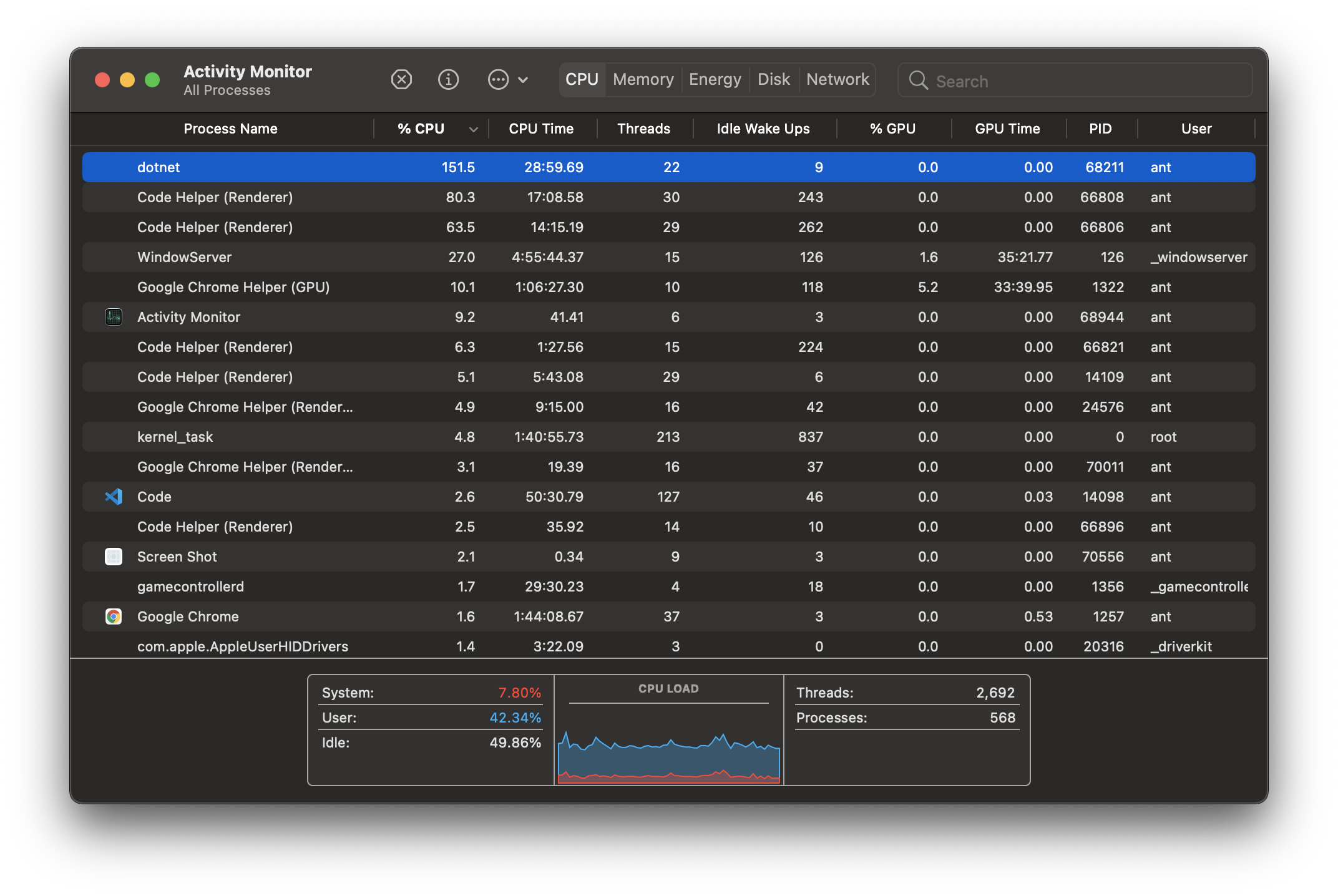
Task: Toggle sort arrow on % CPU column
Action: [474, 129]
